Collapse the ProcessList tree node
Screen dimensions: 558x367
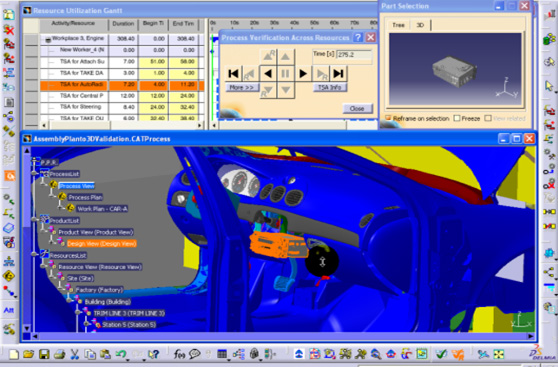[35, 174]
